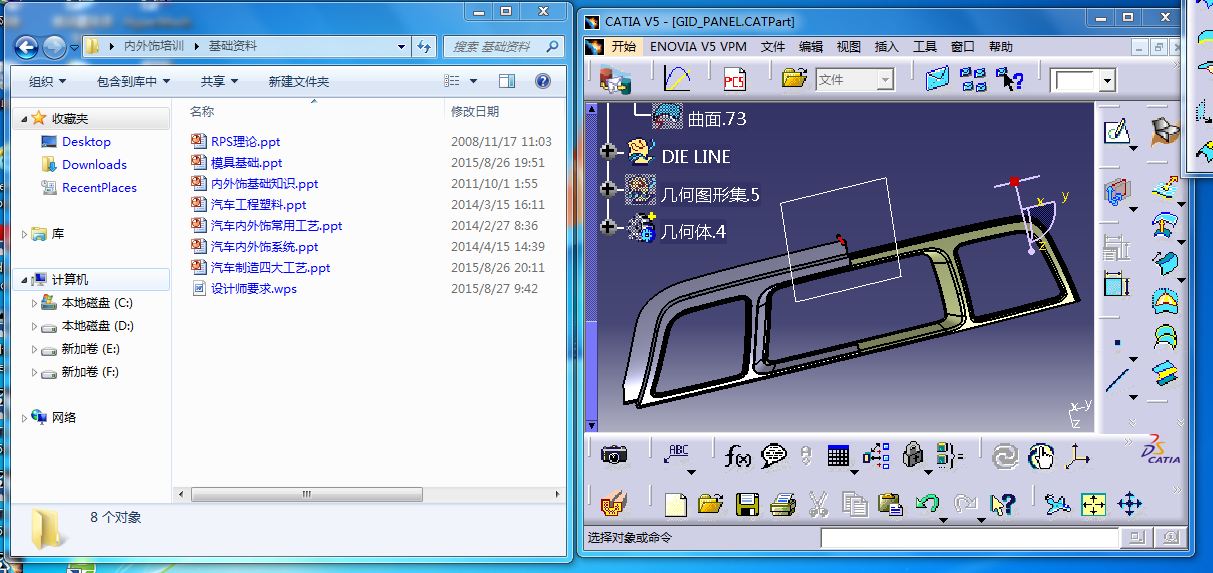Click the Design Table icon

coord(838,457)
